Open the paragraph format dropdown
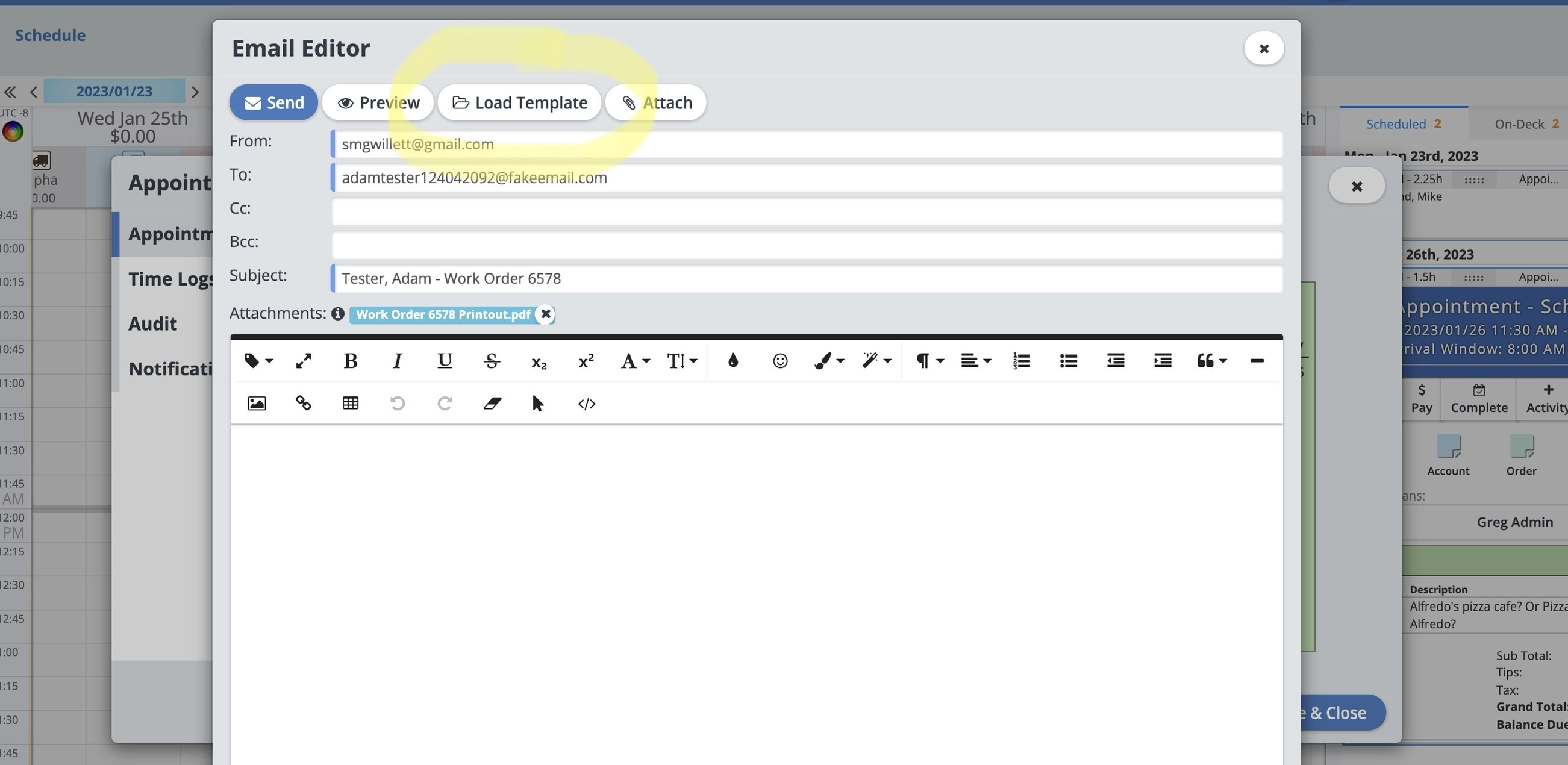The image size is (1568, 765). (929, 361)
